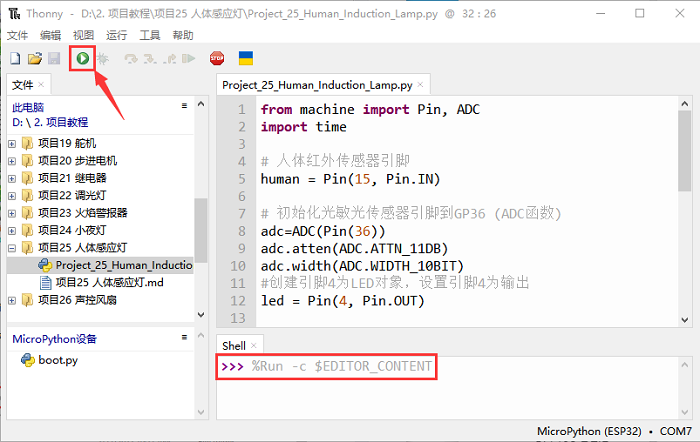Click the Open file folder icon
700x442 pixels.
[35, 59]
